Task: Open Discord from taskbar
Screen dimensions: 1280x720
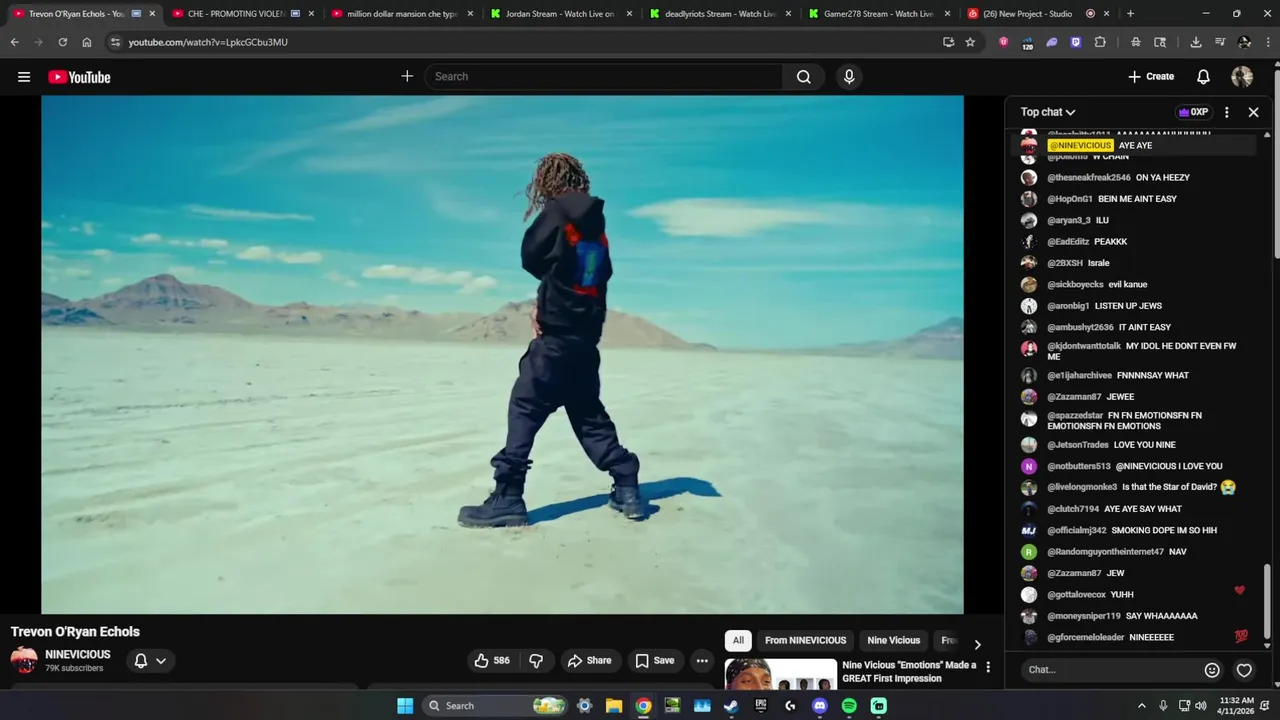Action: click(x=820, y=706)
